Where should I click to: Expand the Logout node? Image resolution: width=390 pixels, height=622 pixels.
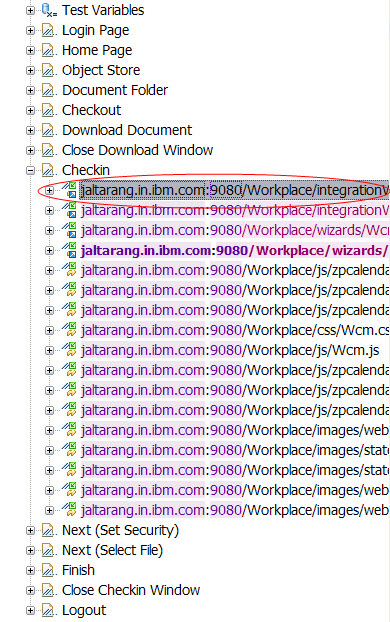tap(31, 610)
